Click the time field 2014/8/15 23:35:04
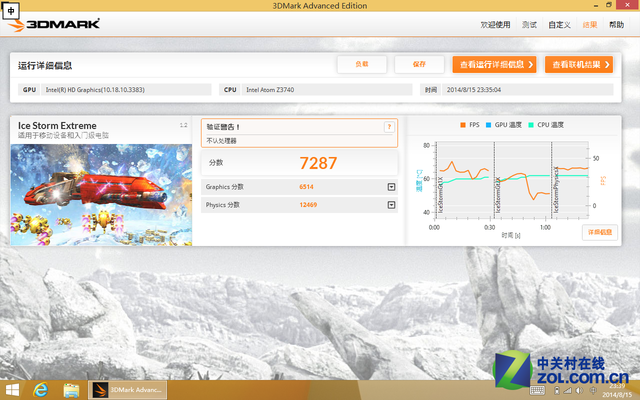 coord(527,90)
